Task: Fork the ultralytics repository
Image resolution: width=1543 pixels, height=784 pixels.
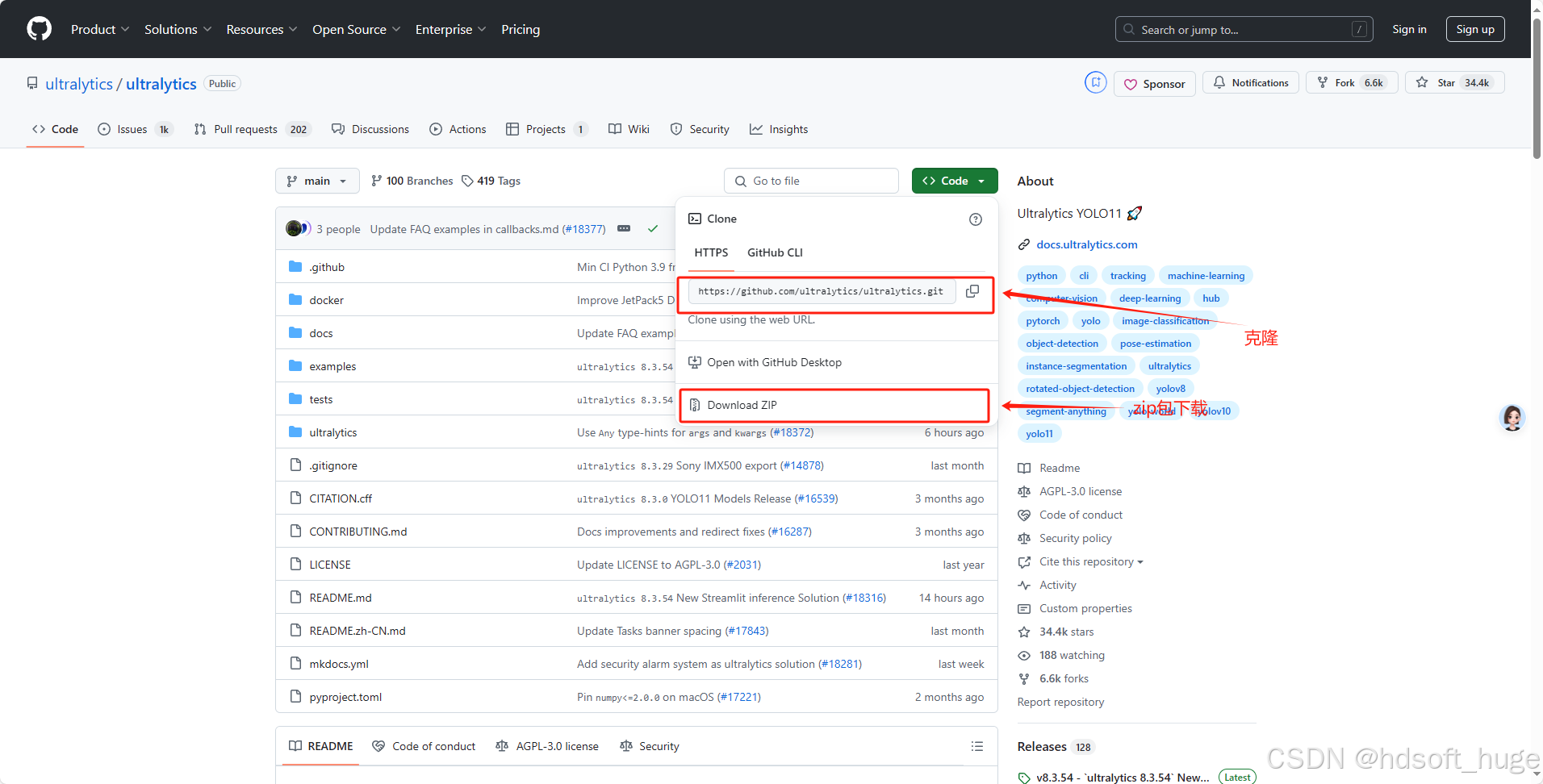Action: coord(1352,83)
